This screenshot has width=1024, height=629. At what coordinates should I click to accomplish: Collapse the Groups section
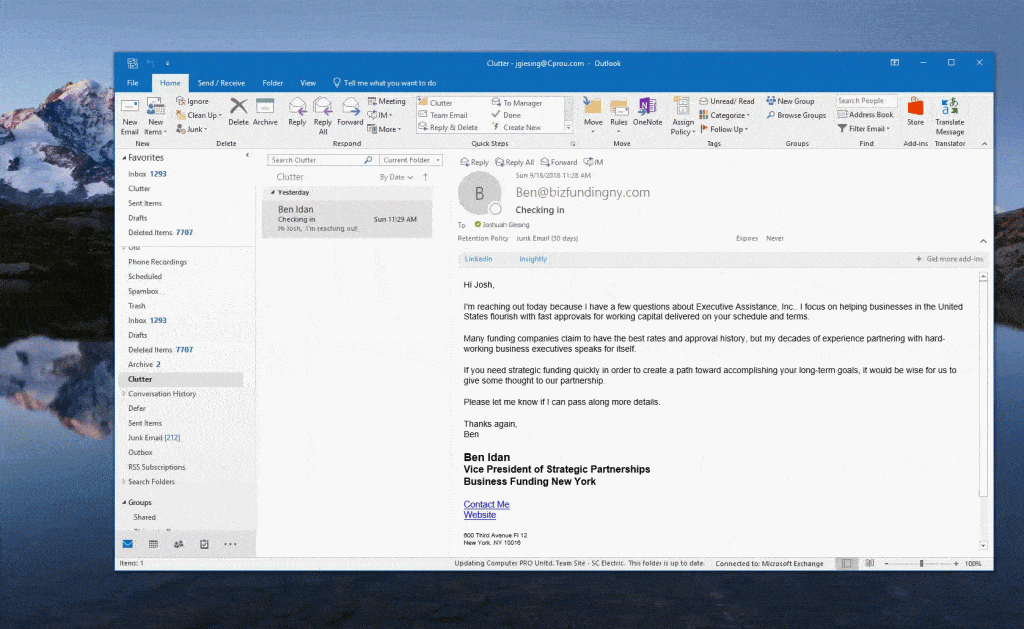pos(123,502)
